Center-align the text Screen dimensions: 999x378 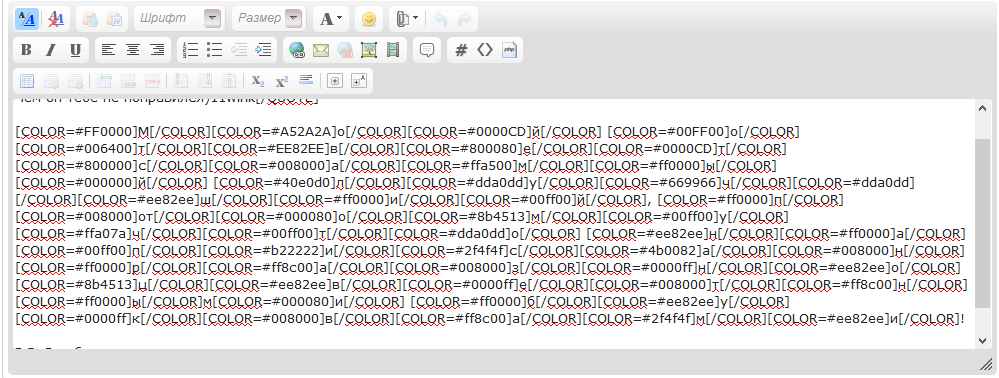(x=133, y=50)
